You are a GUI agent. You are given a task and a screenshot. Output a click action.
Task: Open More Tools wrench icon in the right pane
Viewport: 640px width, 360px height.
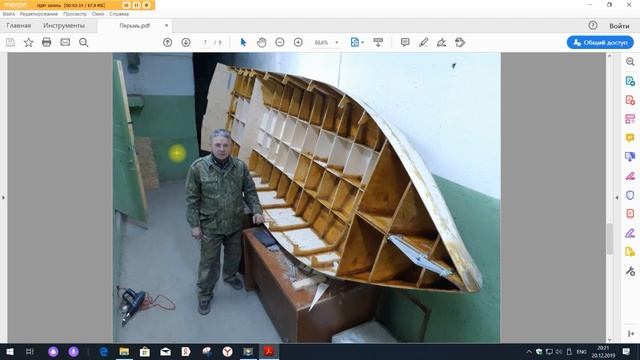(630, 271)
